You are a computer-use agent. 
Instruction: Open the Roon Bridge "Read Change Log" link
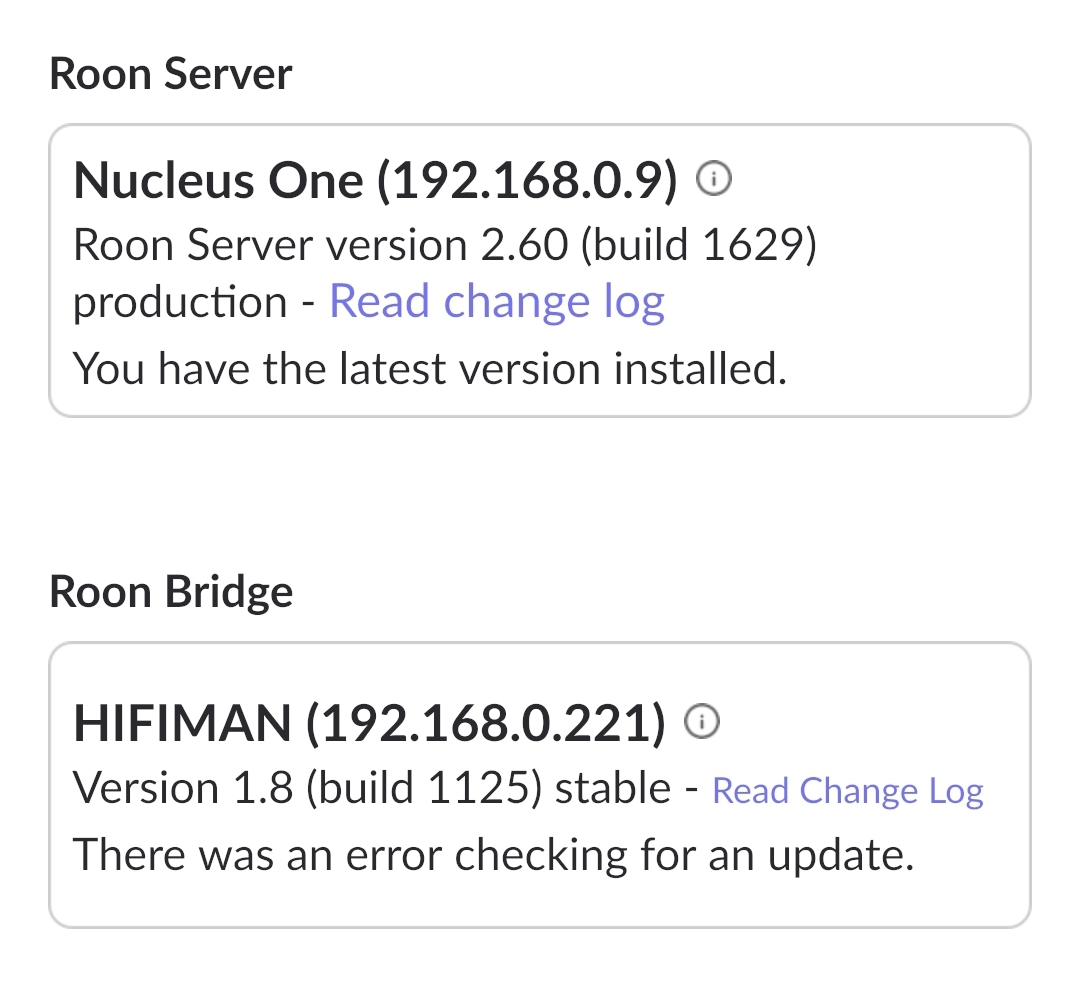click(x=848, y=791)
